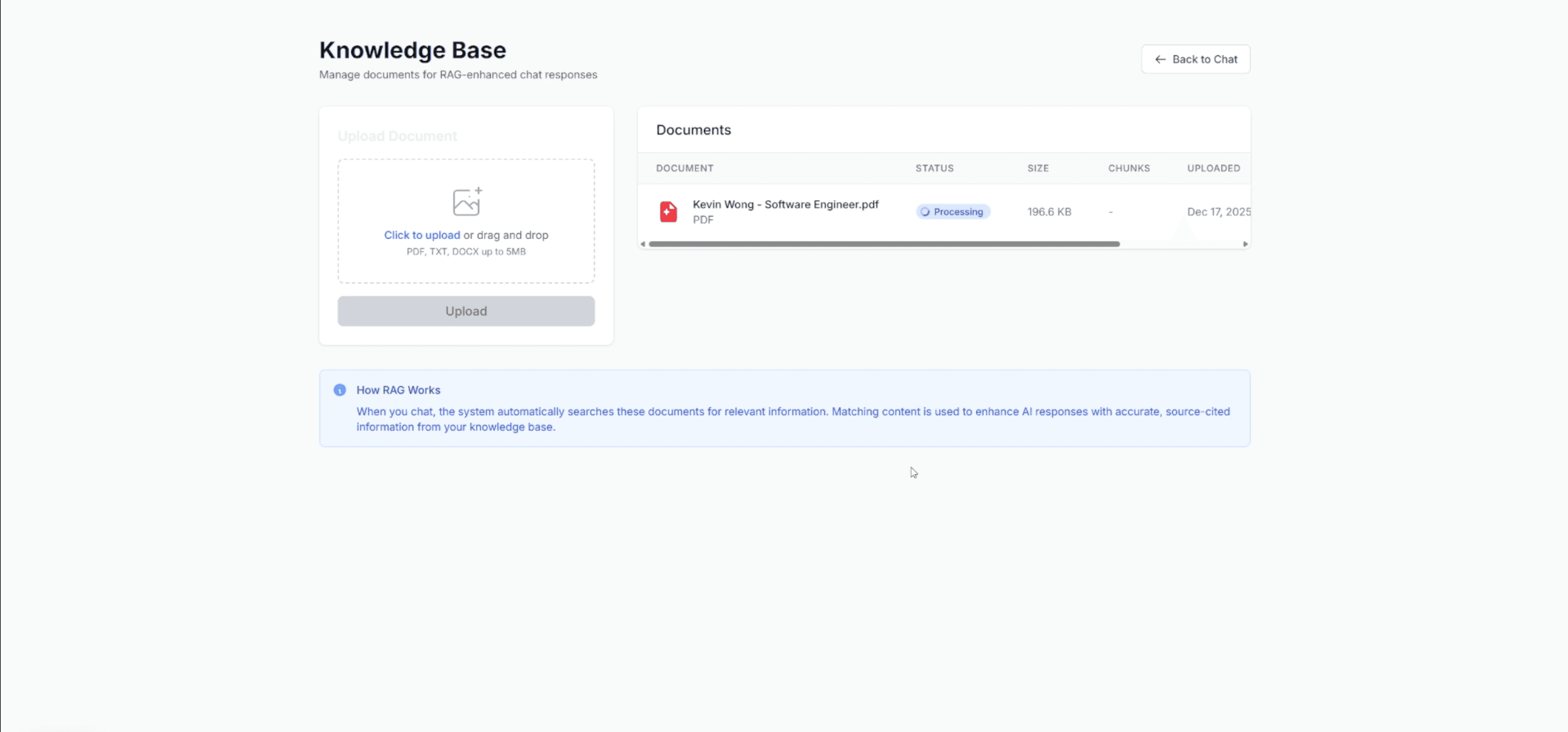The height and width of the screenshot is (732, 1568).
Task: Click the Processing status badge
Action: click(953, 212)
